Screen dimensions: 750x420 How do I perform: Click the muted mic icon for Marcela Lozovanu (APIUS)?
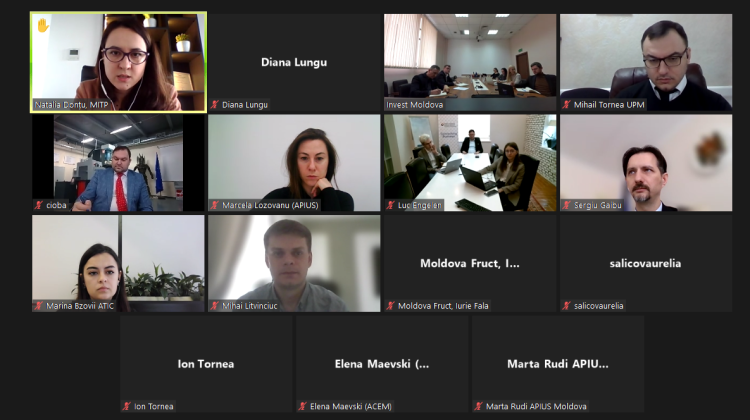(x=215, y=205)
